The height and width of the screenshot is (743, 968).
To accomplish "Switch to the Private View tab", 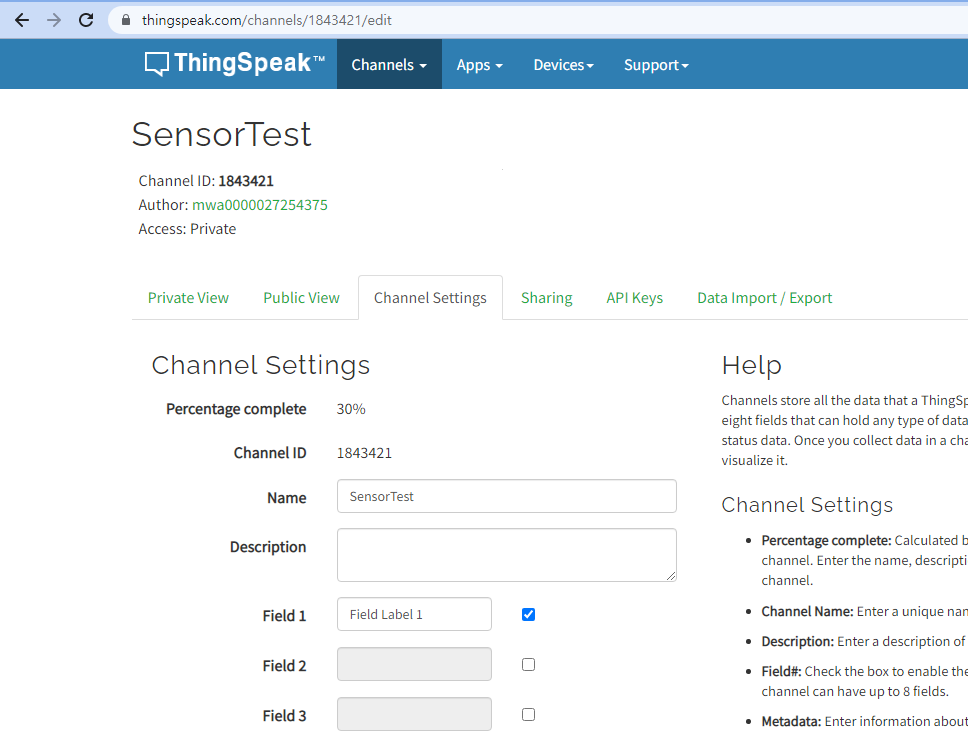I will pos(188,298).
